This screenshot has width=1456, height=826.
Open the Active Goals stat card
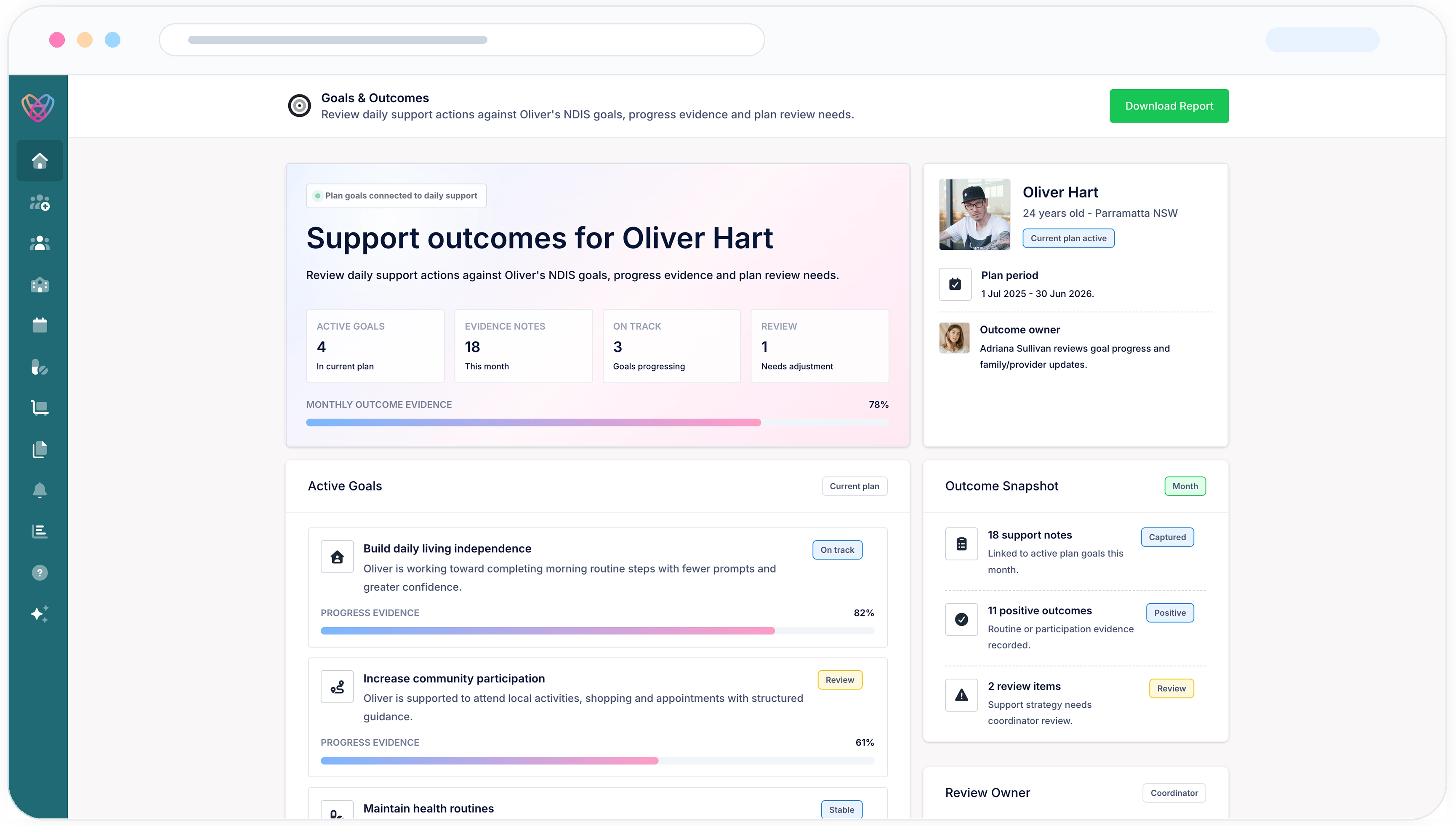[x=375, y=346]
